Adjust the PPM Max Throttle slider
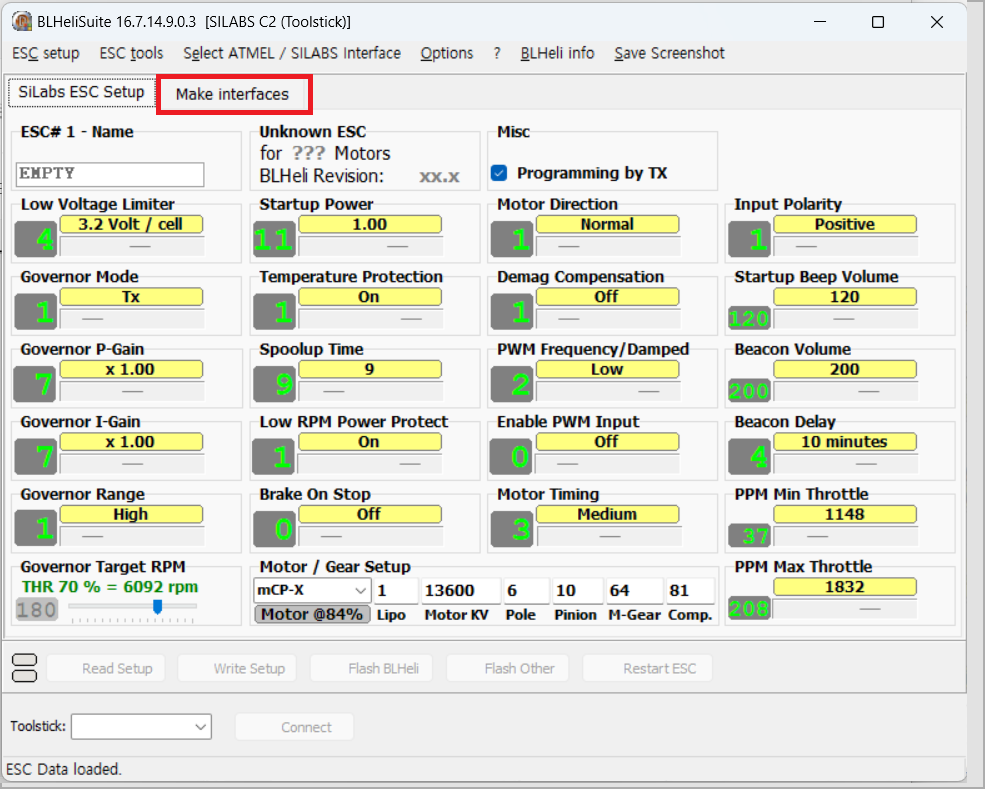Screen dimensions: 985x789 tap(846, 609)
